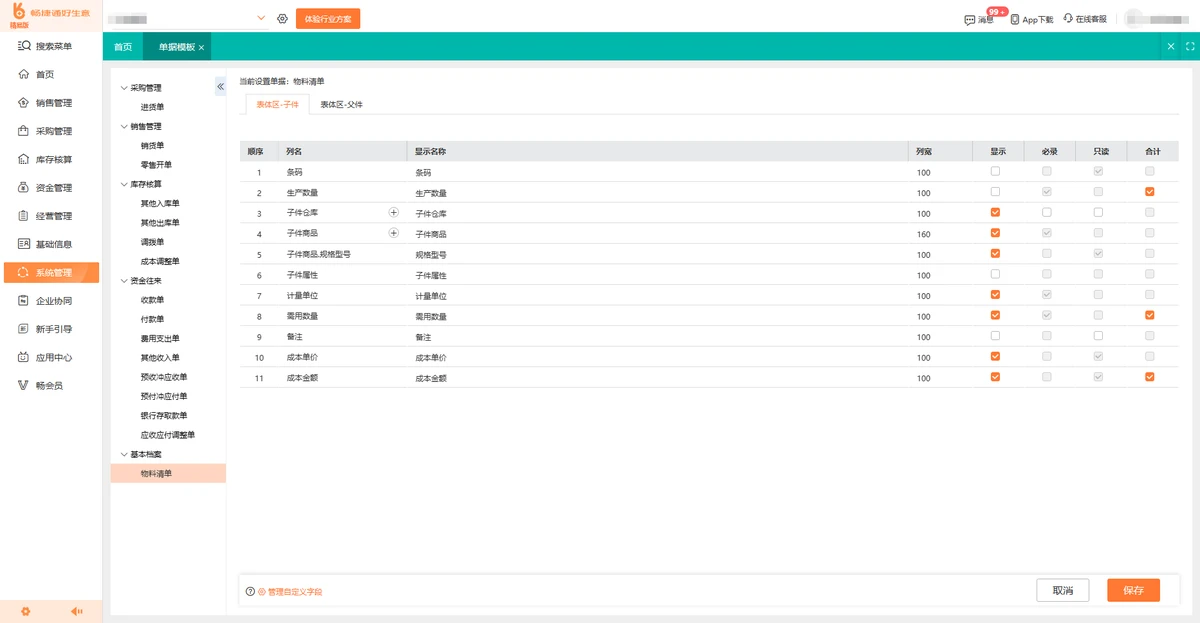Open 采购管理 icon in sidebar
1200x623 pixels.
point(24,131)
